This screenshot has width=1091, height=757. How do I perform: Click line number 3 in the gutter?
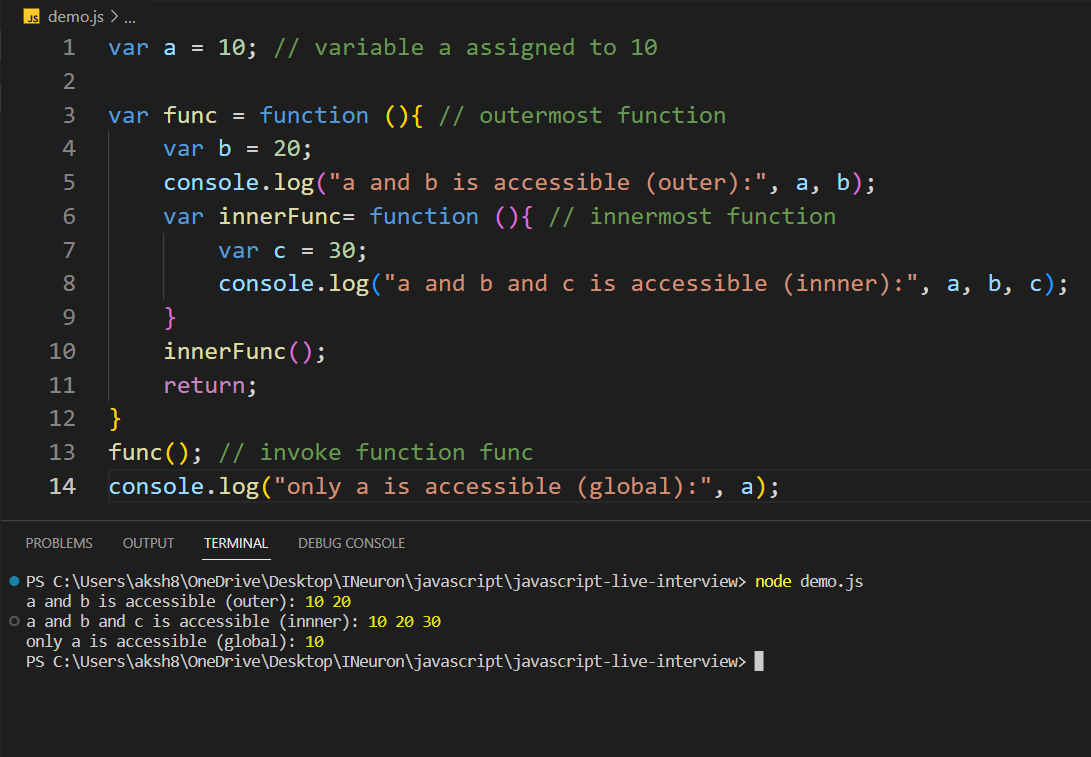69,115
